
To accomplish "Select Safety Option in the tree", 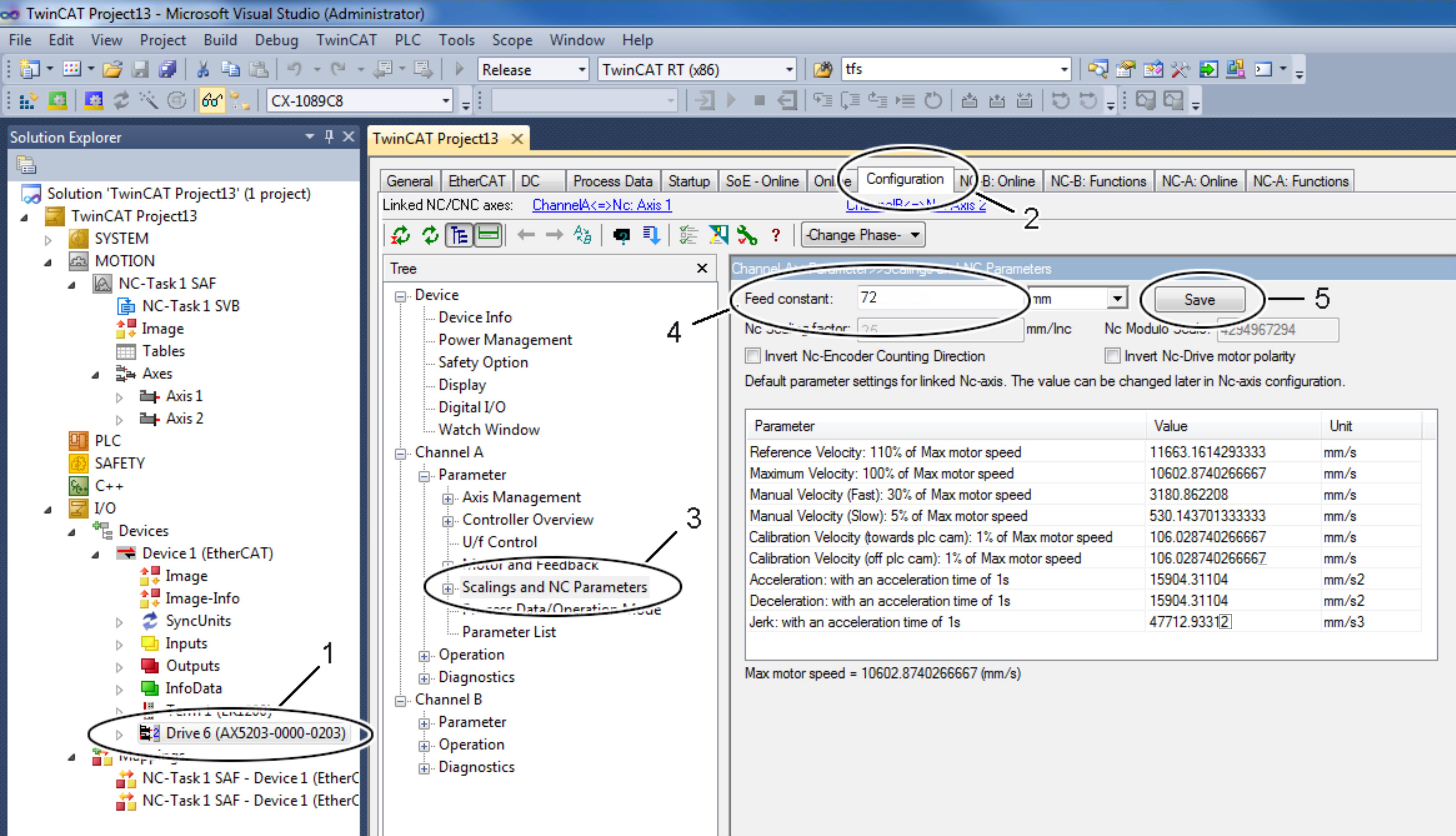I will coord(483,362).
